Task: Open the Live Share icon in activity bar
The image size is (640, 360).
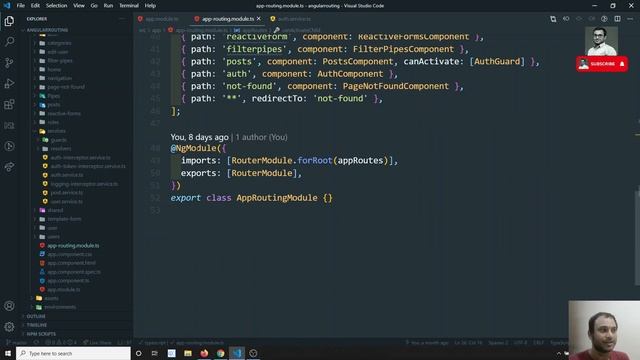Action: [x=9, y=167]
